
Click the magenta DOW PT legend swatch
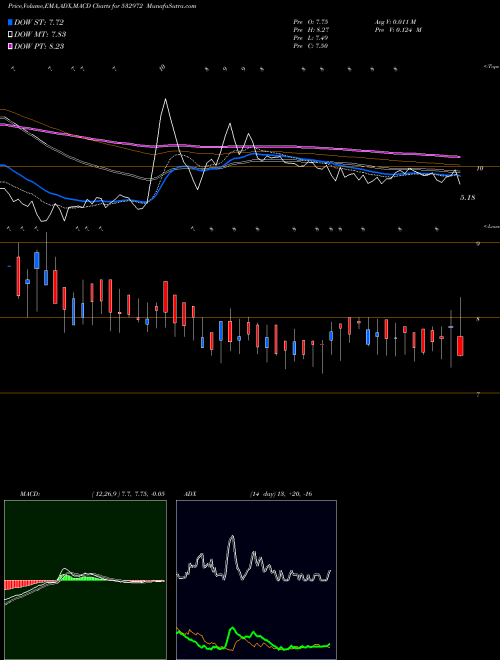10,46
